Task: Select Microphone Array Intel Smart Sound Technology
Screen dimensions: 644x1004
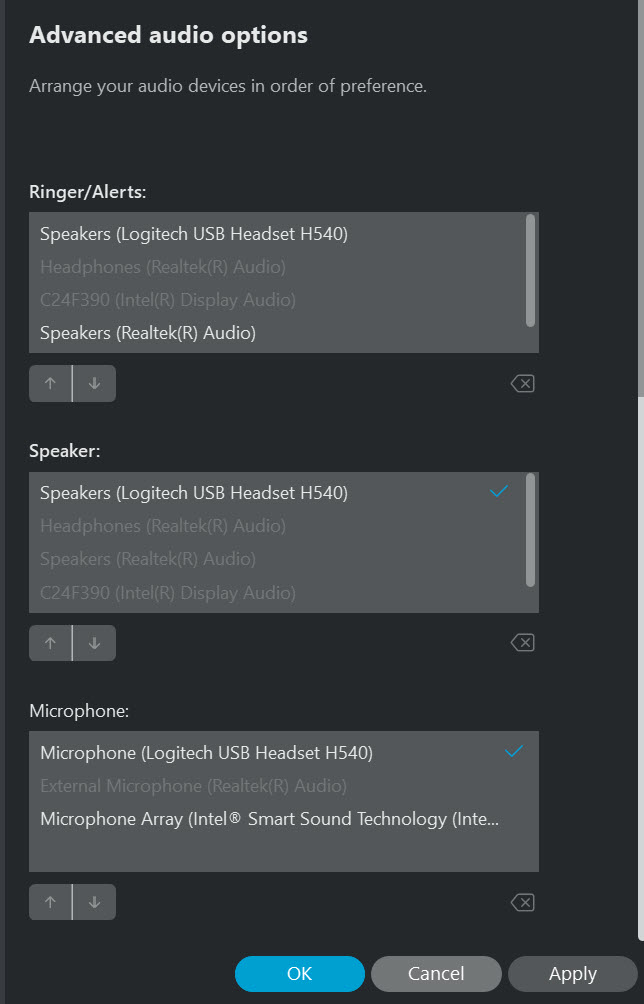Action: tap(200, 818)
